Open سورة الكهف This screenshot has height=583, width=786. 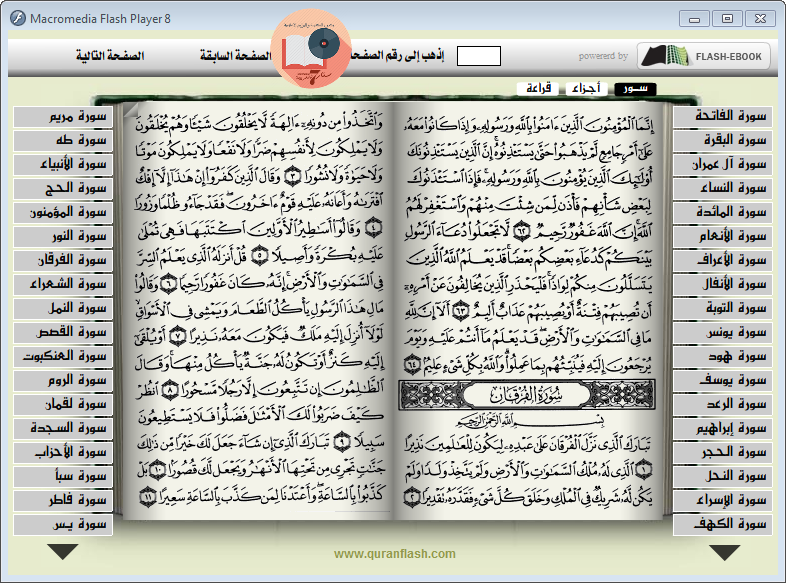pyautogui.click(x=722, y=524)
